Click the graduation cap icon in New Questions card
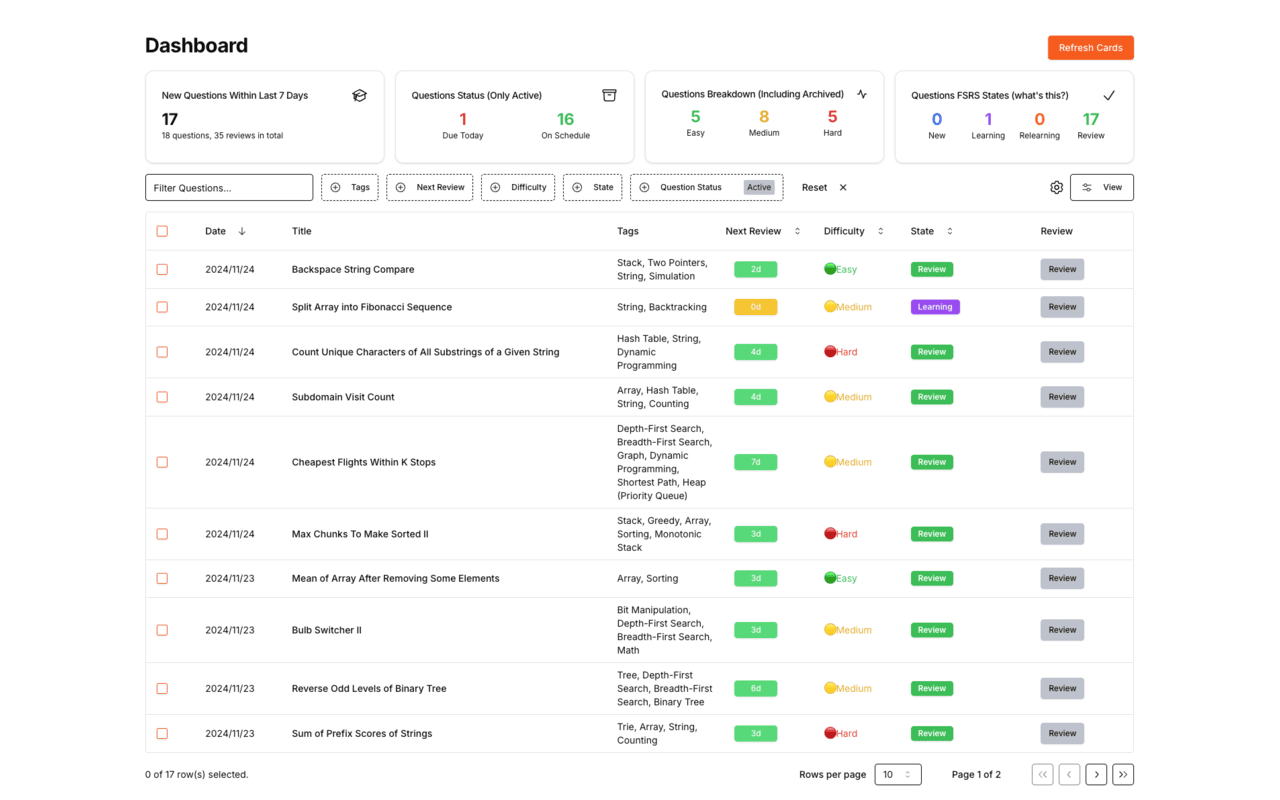This screenshot has height=800, width=1280. (x=359, y=96)
